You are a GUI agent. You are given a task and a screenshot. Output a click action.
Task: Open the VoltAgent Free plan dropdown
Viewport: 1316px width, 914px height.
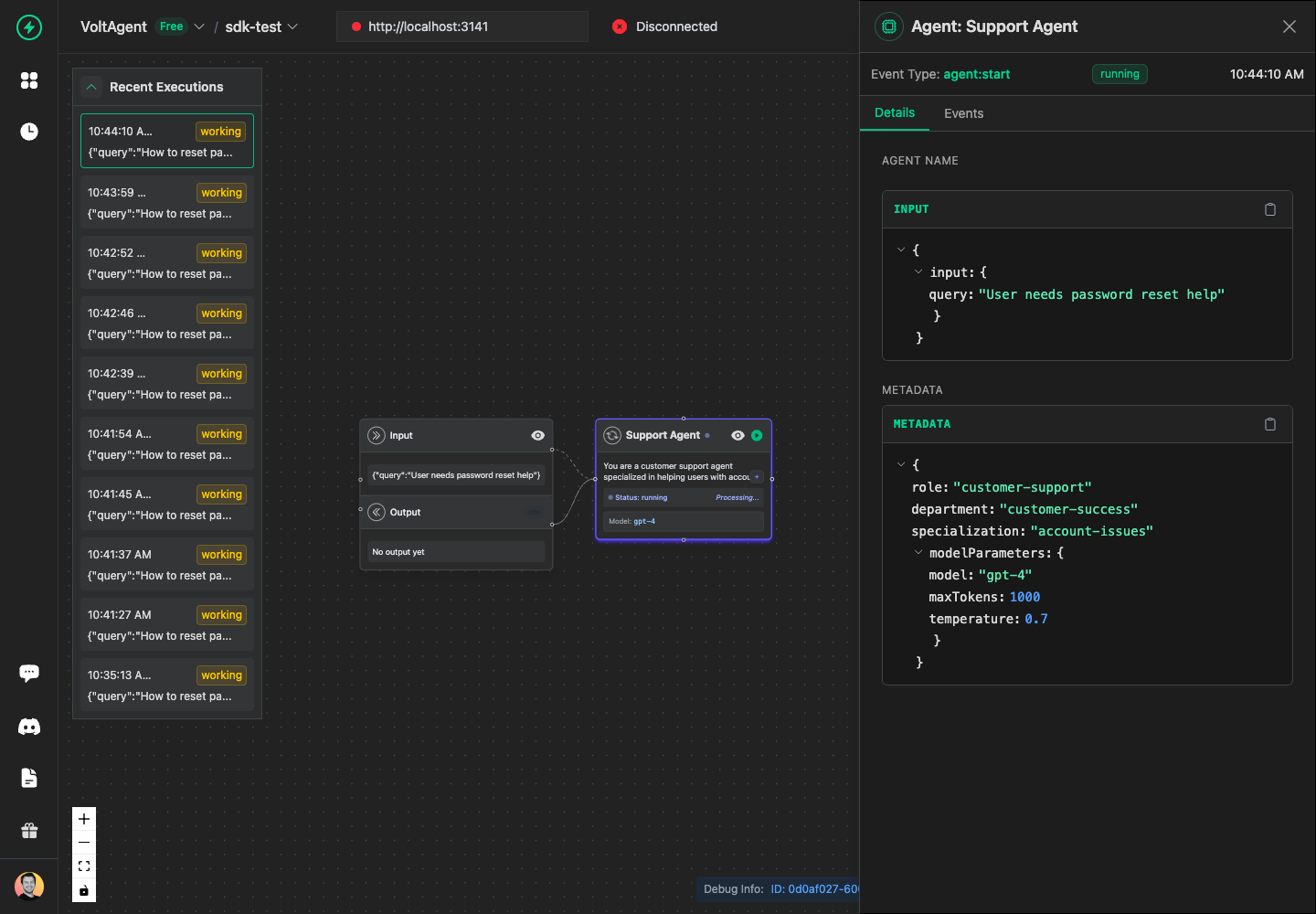[199, 27]
